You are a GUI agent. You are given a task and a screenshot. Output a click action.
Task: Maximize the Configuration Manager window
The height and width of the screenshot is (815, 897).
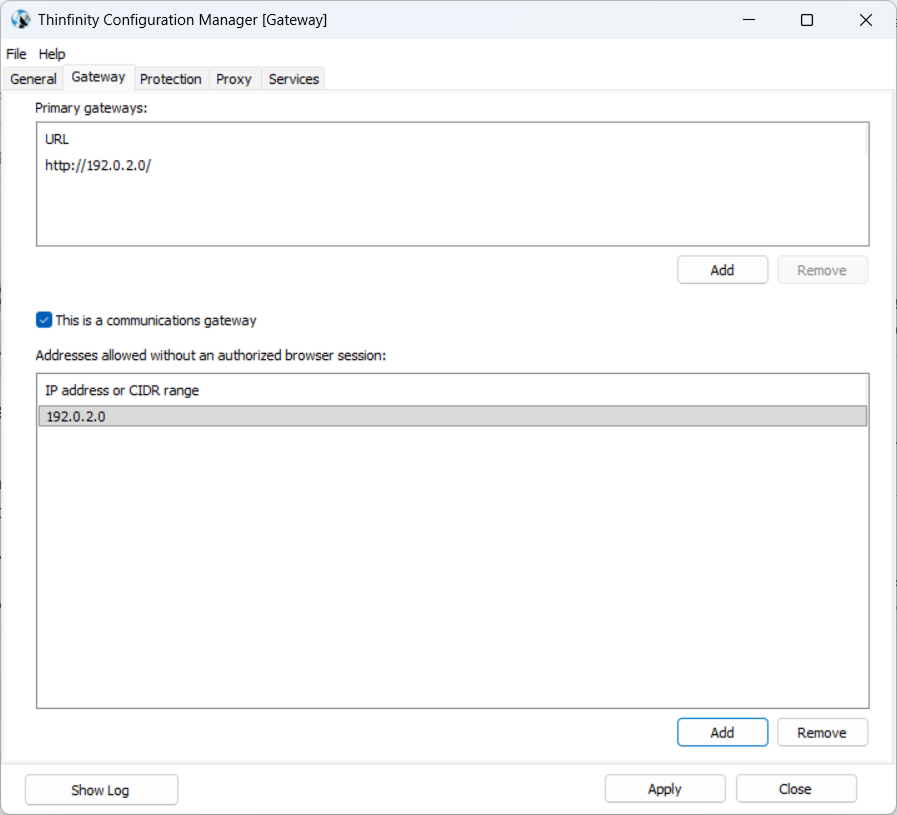point(807,20)
